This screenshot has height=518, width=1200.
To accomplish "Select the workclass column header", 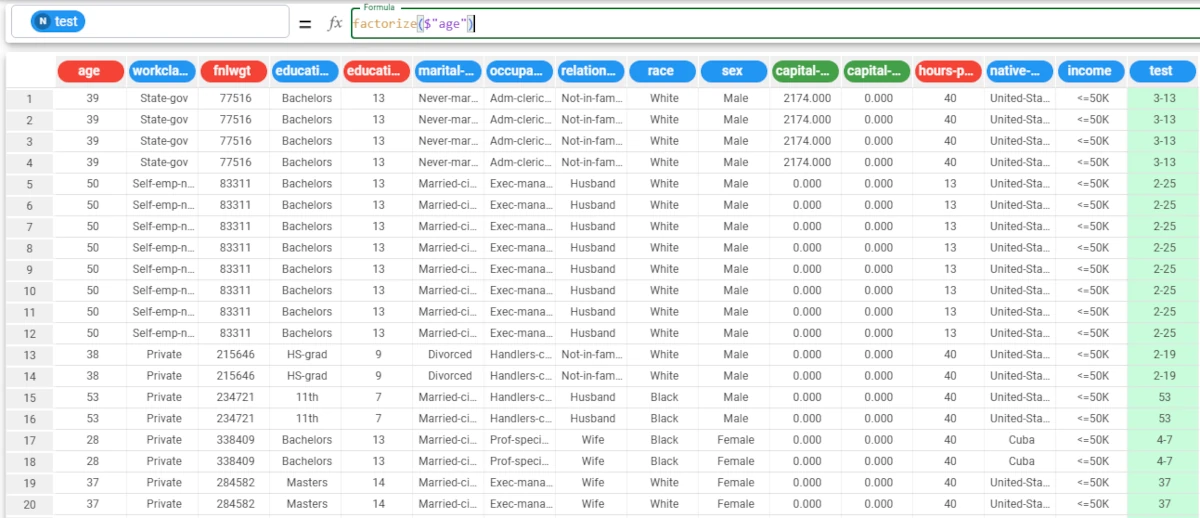I will 162,71.
